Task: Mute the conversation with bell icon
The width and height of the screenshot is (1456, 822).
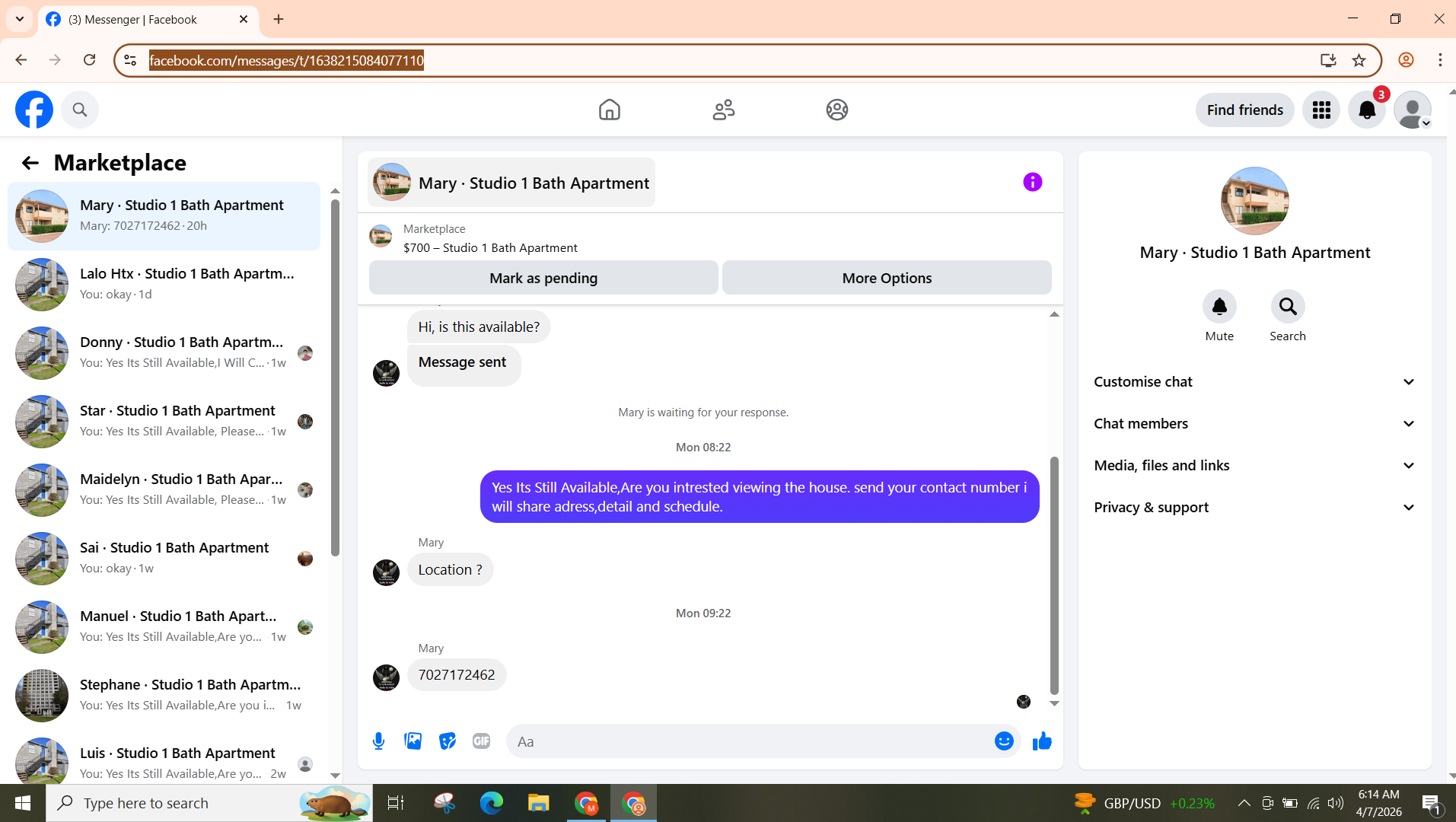Action: 1219,307
